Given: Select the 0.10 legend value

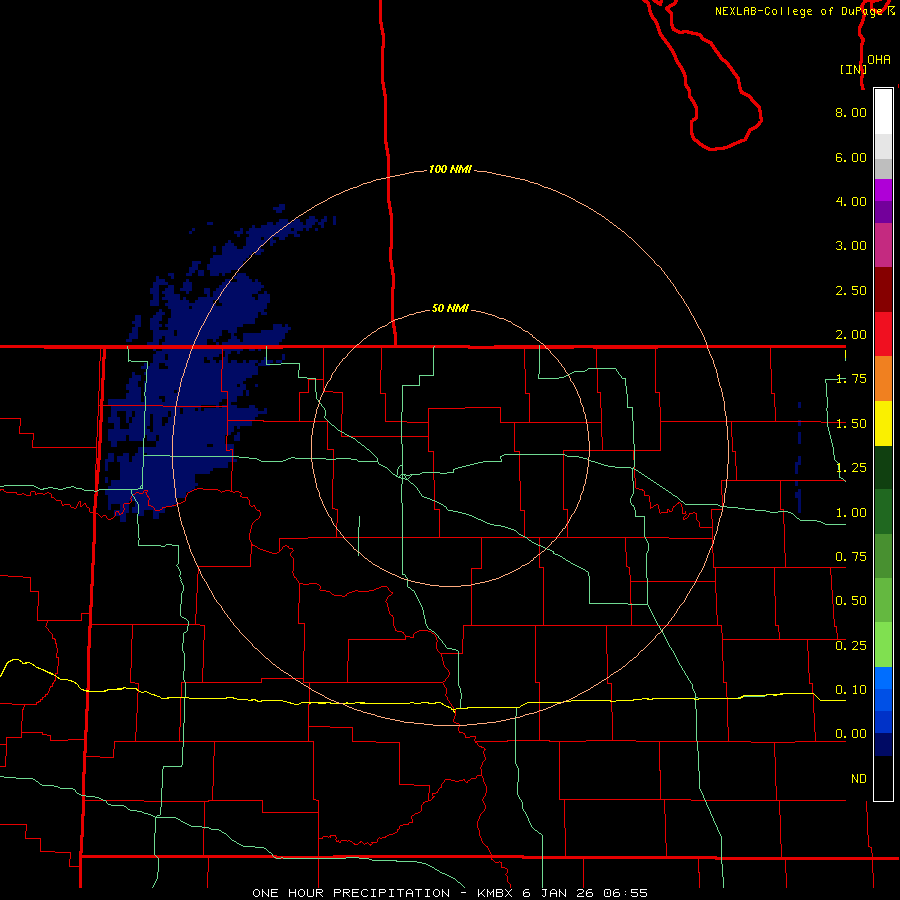Looking at the screenshot, I should (851, 690).
